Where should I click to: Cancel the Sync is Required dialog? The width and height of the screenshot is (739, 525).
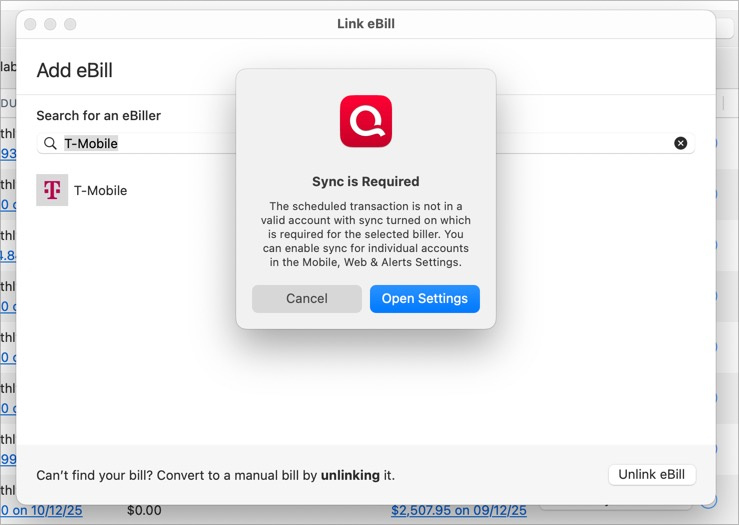(x=307, y=299)
